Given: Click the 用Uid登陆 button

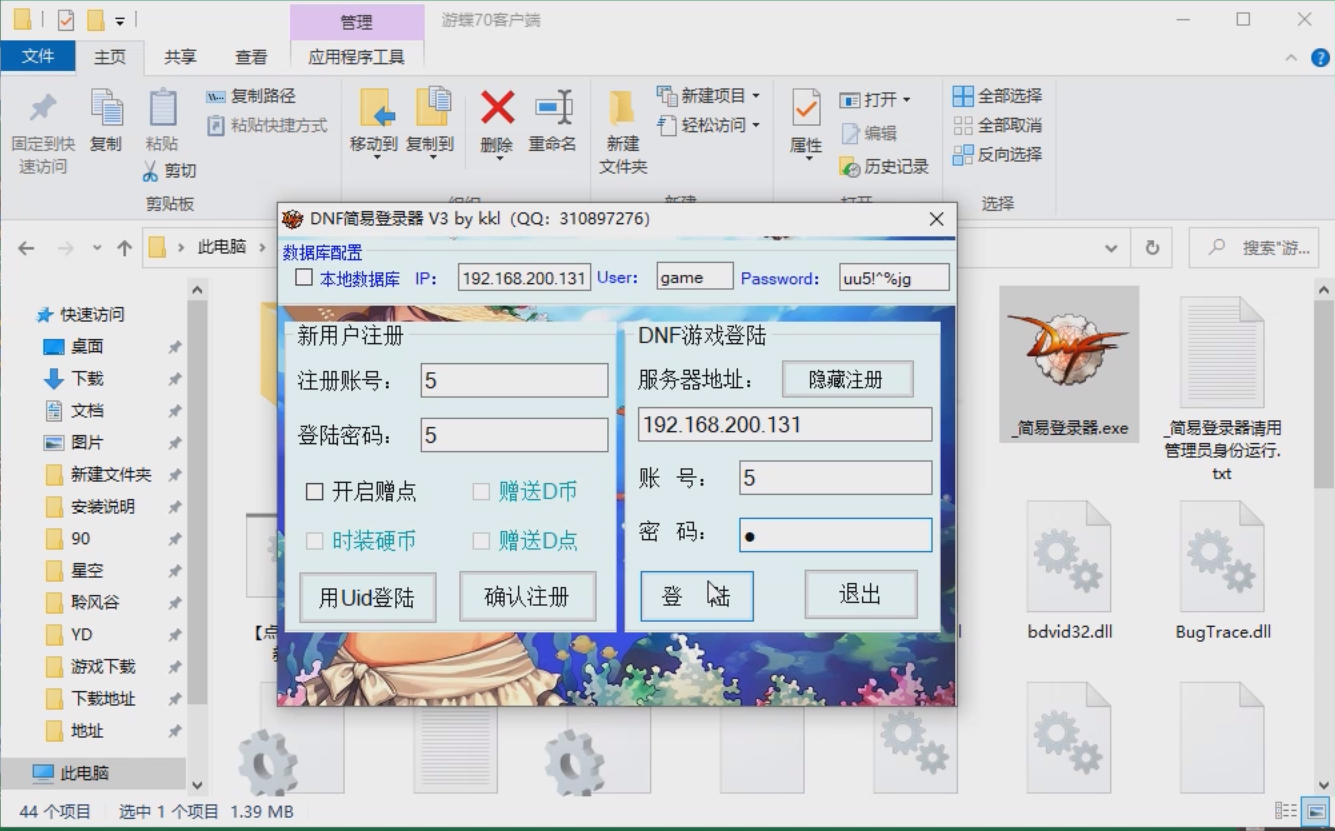Looking at the screenshot, I should click(366, 598).
